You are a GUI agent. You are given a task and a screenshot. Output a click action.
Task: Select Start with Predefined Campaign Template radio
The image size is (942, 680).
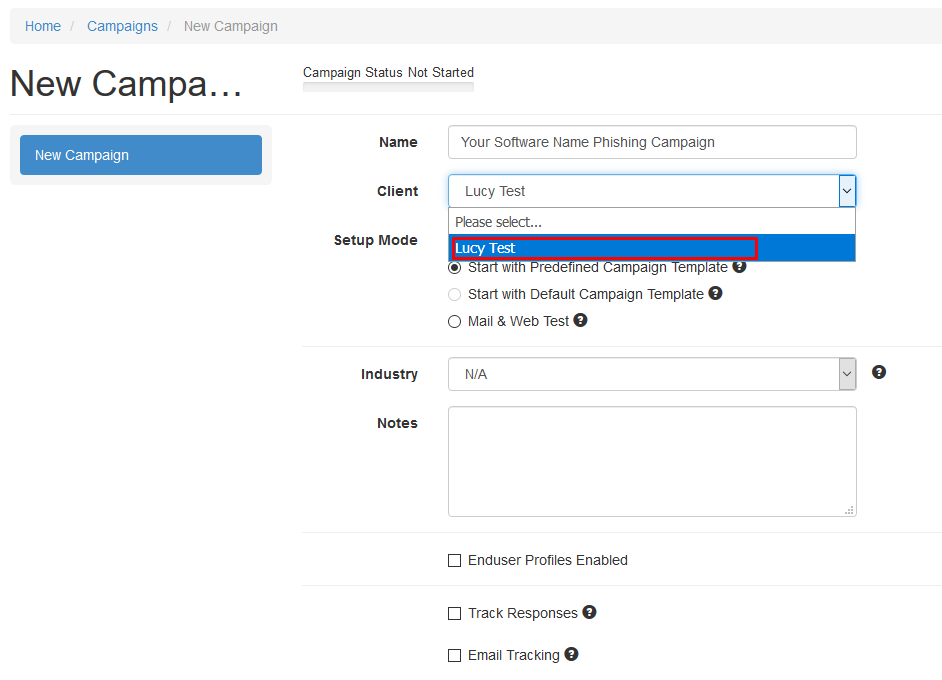(455, 267)
